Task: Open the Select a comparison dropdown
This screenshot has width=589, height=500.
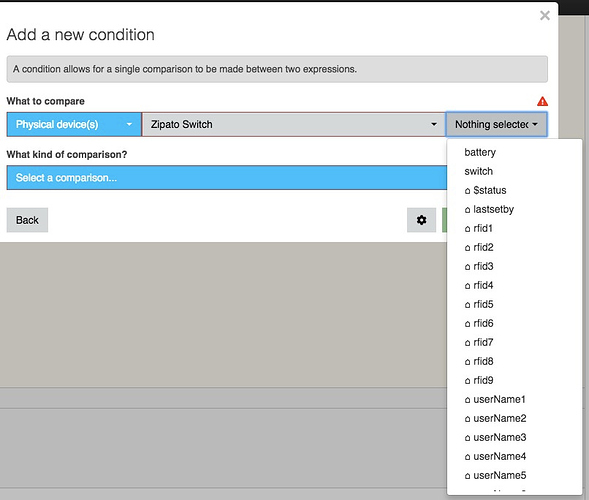Action: 227,178
